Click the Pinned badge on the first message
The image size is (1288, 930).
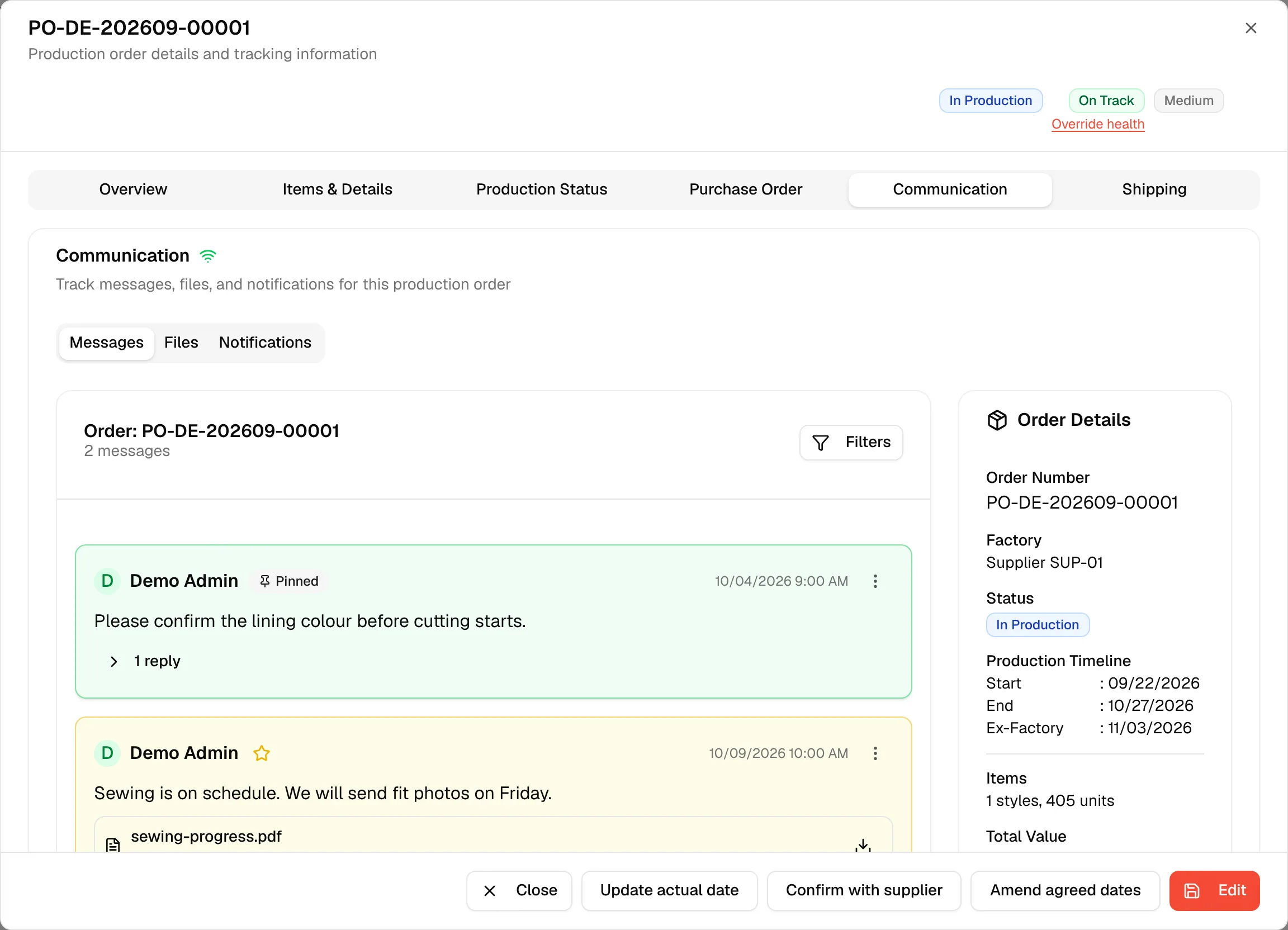[288, 581]
